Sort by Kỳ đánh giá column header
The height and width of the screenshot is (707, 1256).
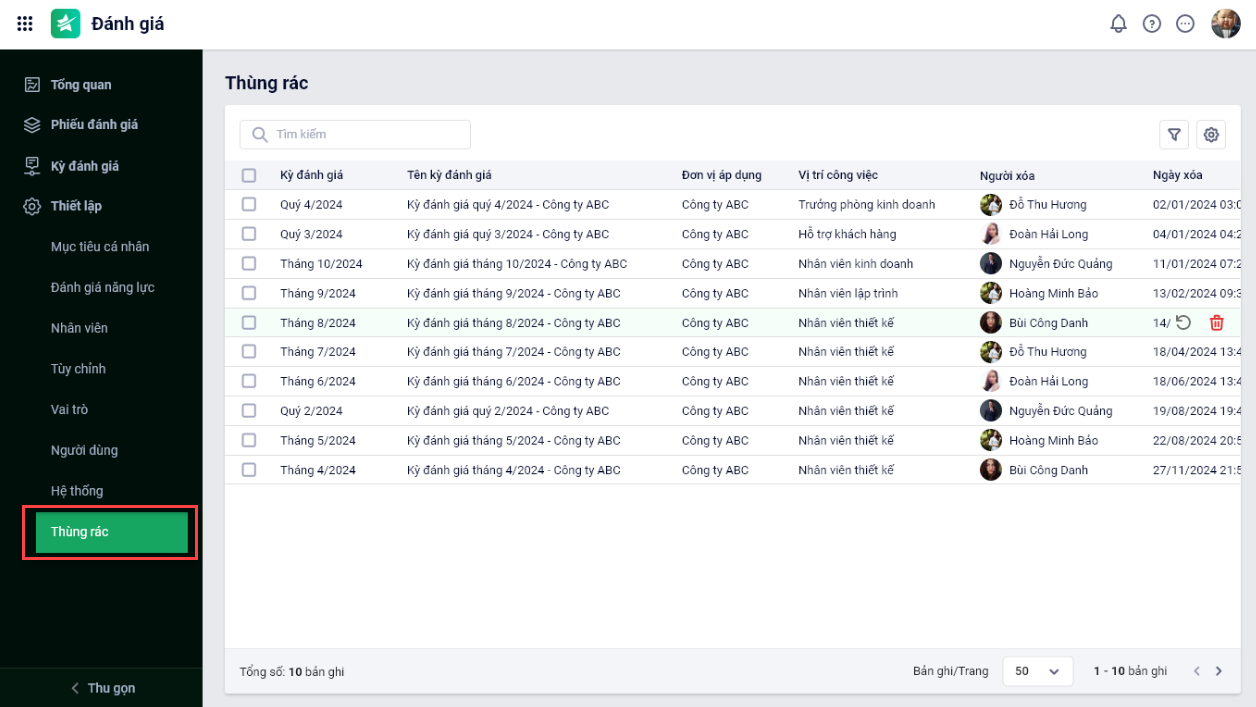click(x=311, y=175)
